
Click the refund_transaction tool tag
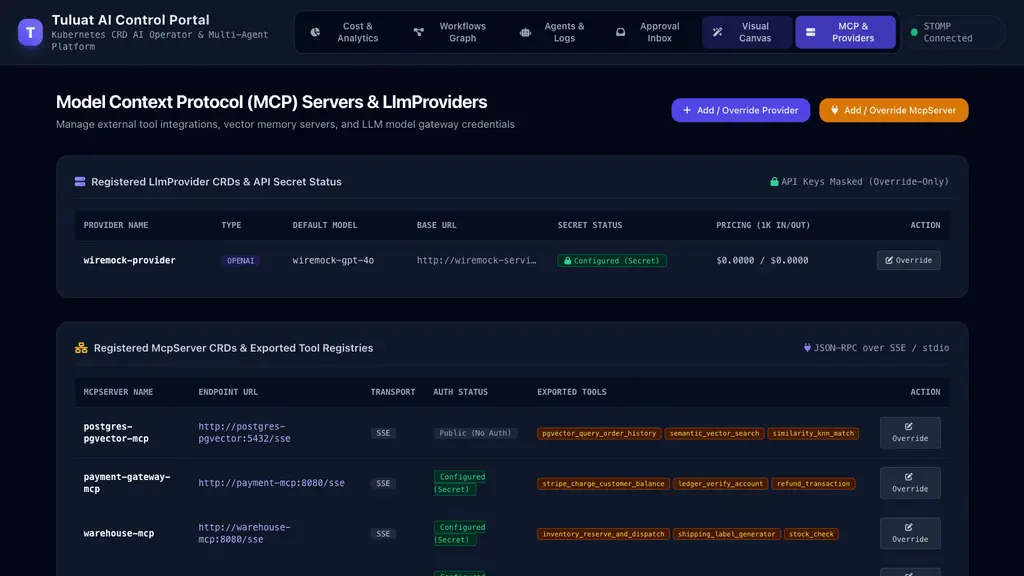(x=813, y=483)
